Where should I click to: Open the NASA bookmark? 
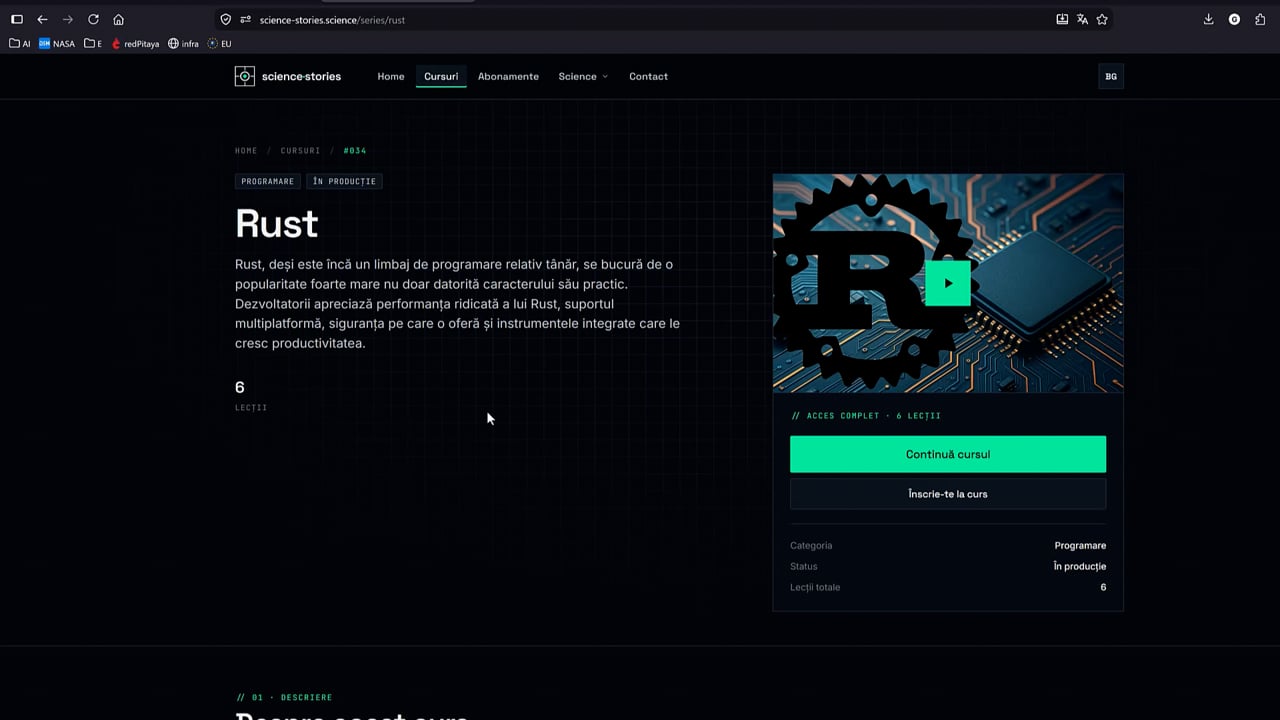click(57, 44)
